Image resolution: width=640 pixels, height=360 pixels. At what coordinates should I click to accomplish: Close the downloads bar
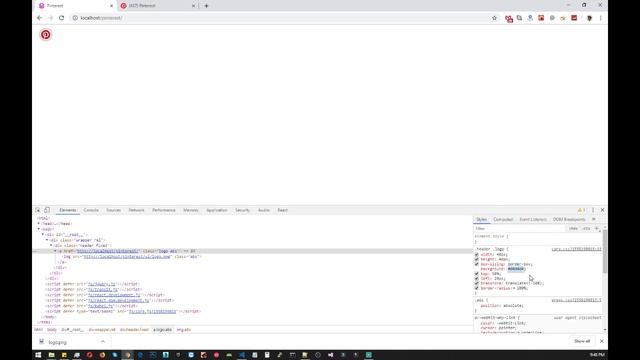(x=601, y=341)
